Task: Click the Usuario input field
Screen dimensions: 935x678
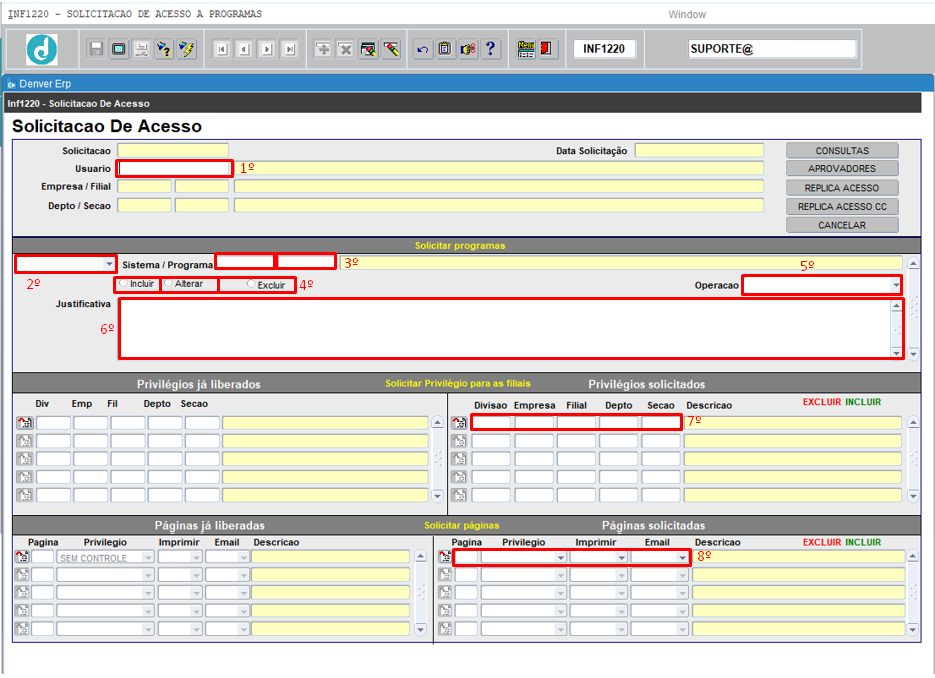Action: pos(174,169)
